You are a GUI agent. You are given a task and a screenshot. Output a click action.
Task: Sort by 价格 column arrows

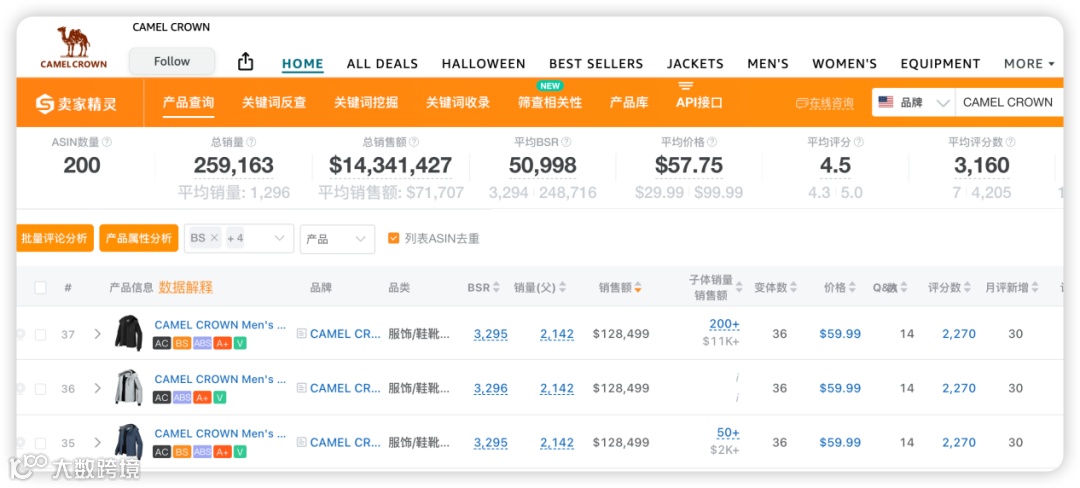pyautogui.click(x=853, y=288)
